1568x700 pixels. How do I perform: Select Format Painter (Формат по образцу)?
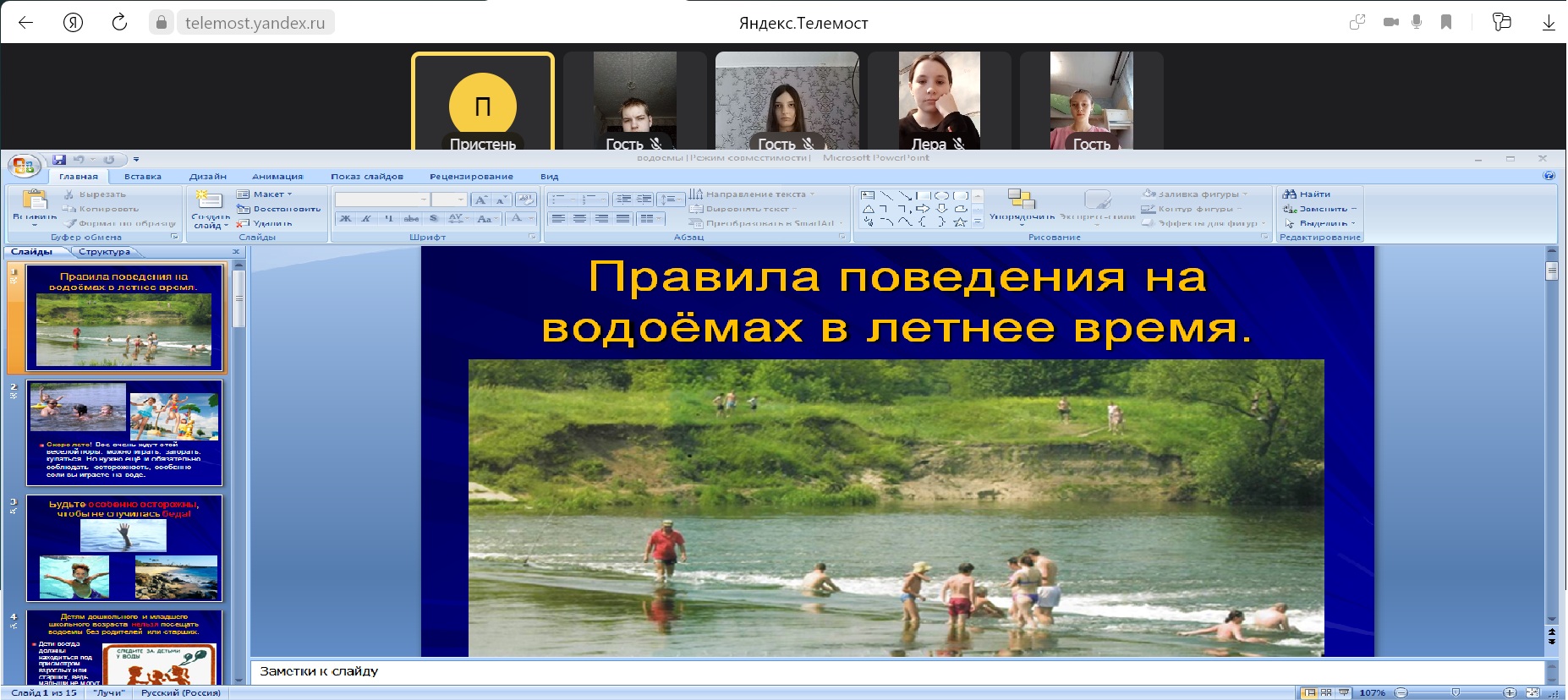[119, 223]
